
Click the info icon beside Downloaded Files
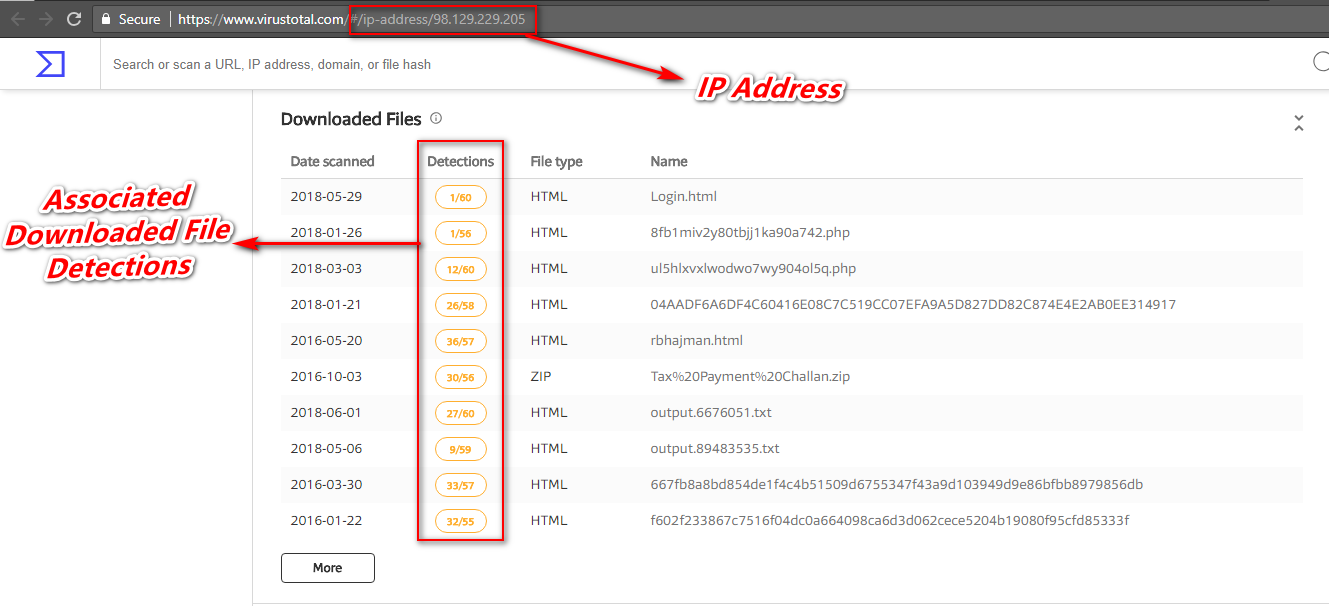point(436,118)
